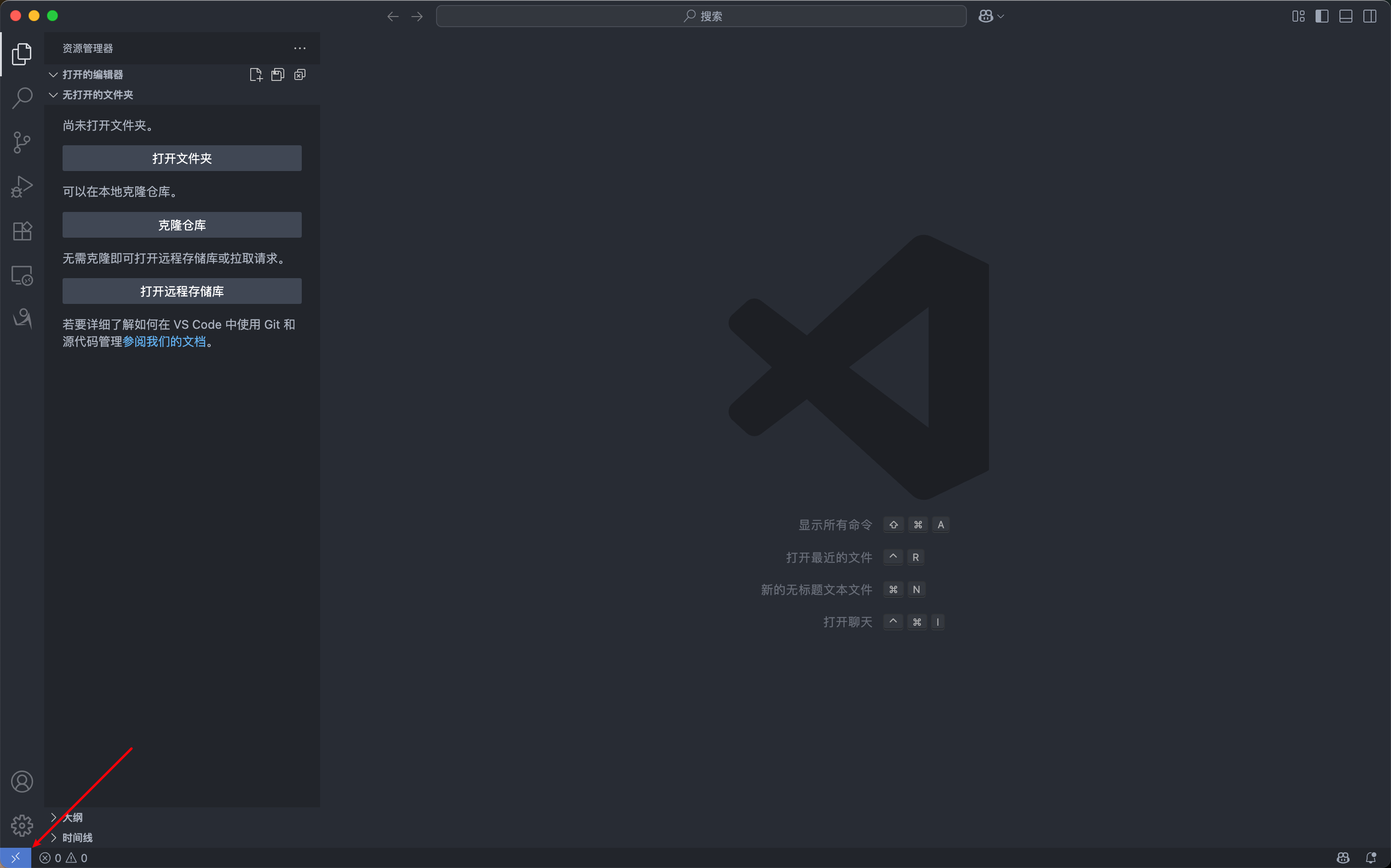This screenshot has width=1391, height=868.
Task: Open the 参阅我们的文档 link
Action: click(x=164, y=342)
